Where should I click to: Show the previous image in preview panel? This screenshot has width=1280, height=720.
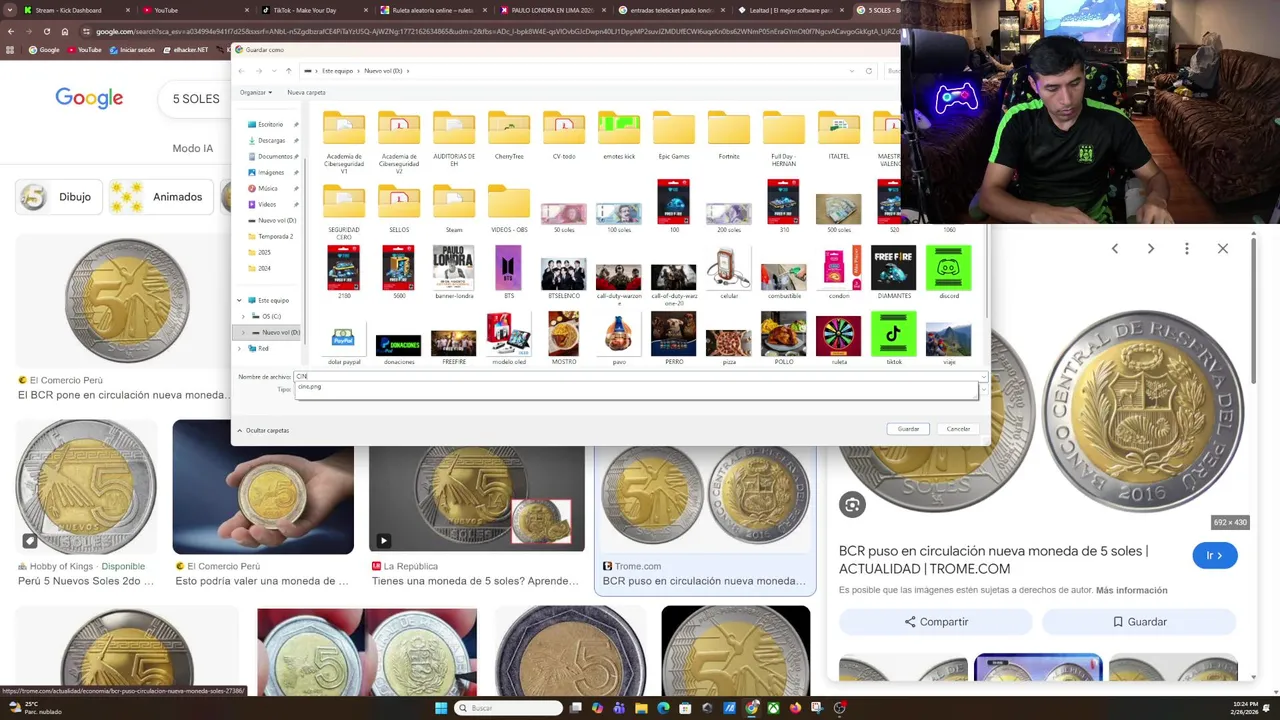[1114, 248]
